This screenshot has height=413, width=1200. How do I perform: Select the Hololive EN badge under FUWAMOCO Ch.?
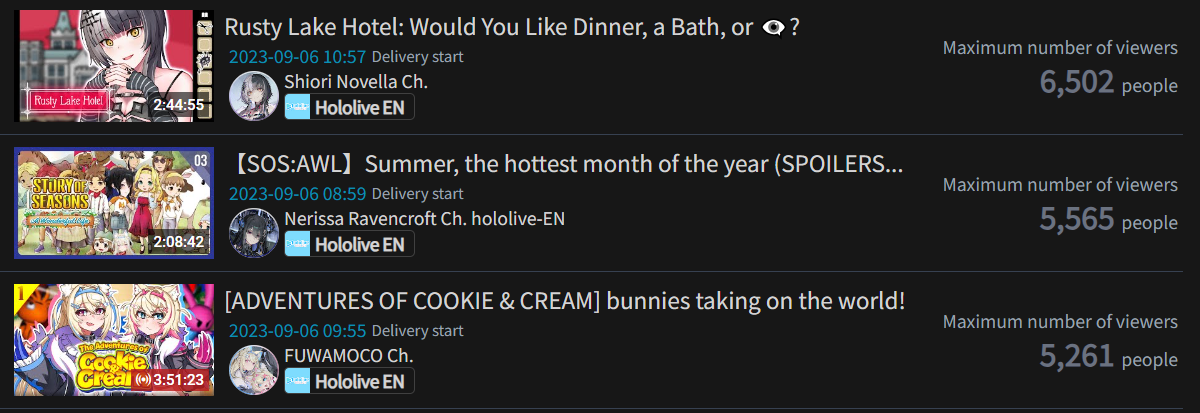point(349,381)
